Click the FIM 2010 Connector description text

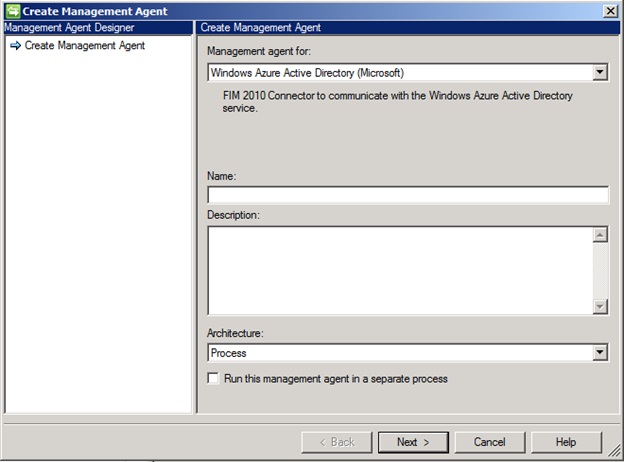398,101
